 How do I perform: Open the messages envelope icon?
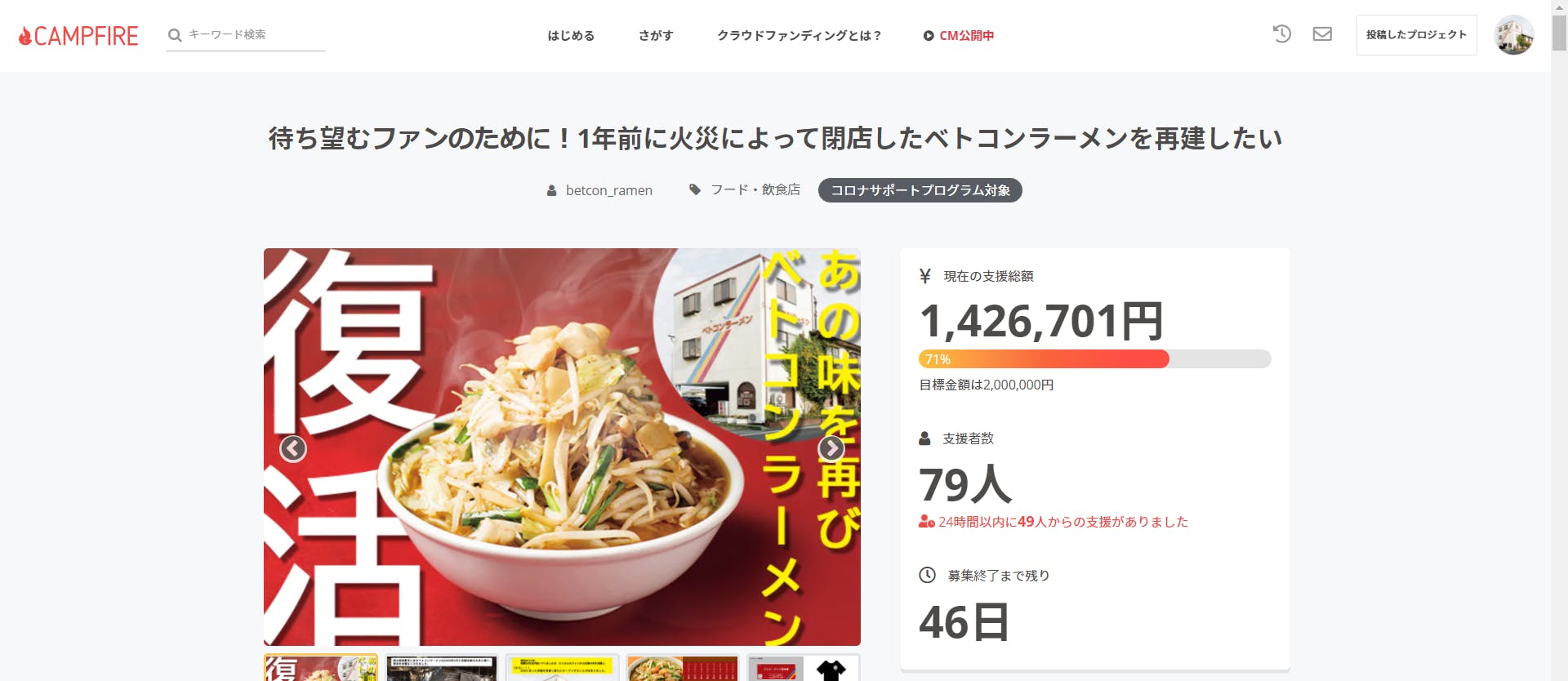(1322, 33)
